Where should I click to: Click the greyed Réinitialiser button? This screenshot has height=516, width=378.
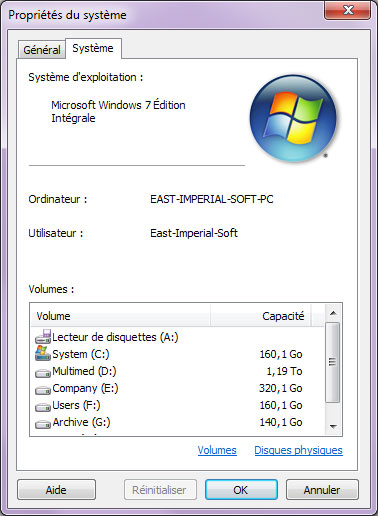pos(160,490)
